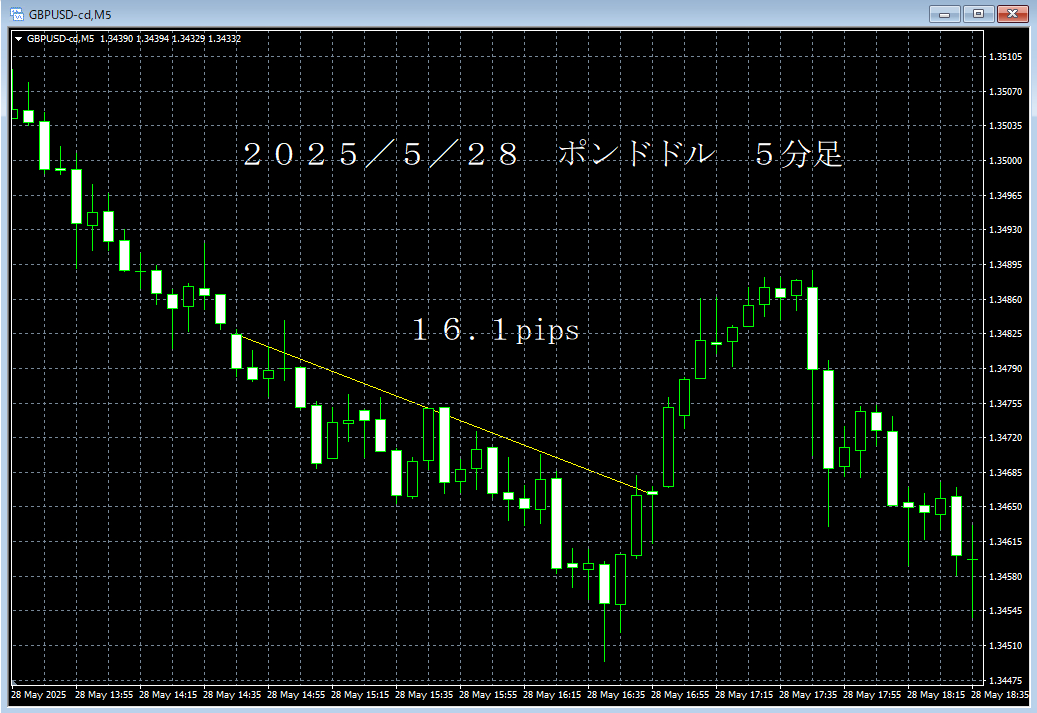The image size is (1037, 713).
Task: Click the 28 May 15:55 time label
Action: 488,694
